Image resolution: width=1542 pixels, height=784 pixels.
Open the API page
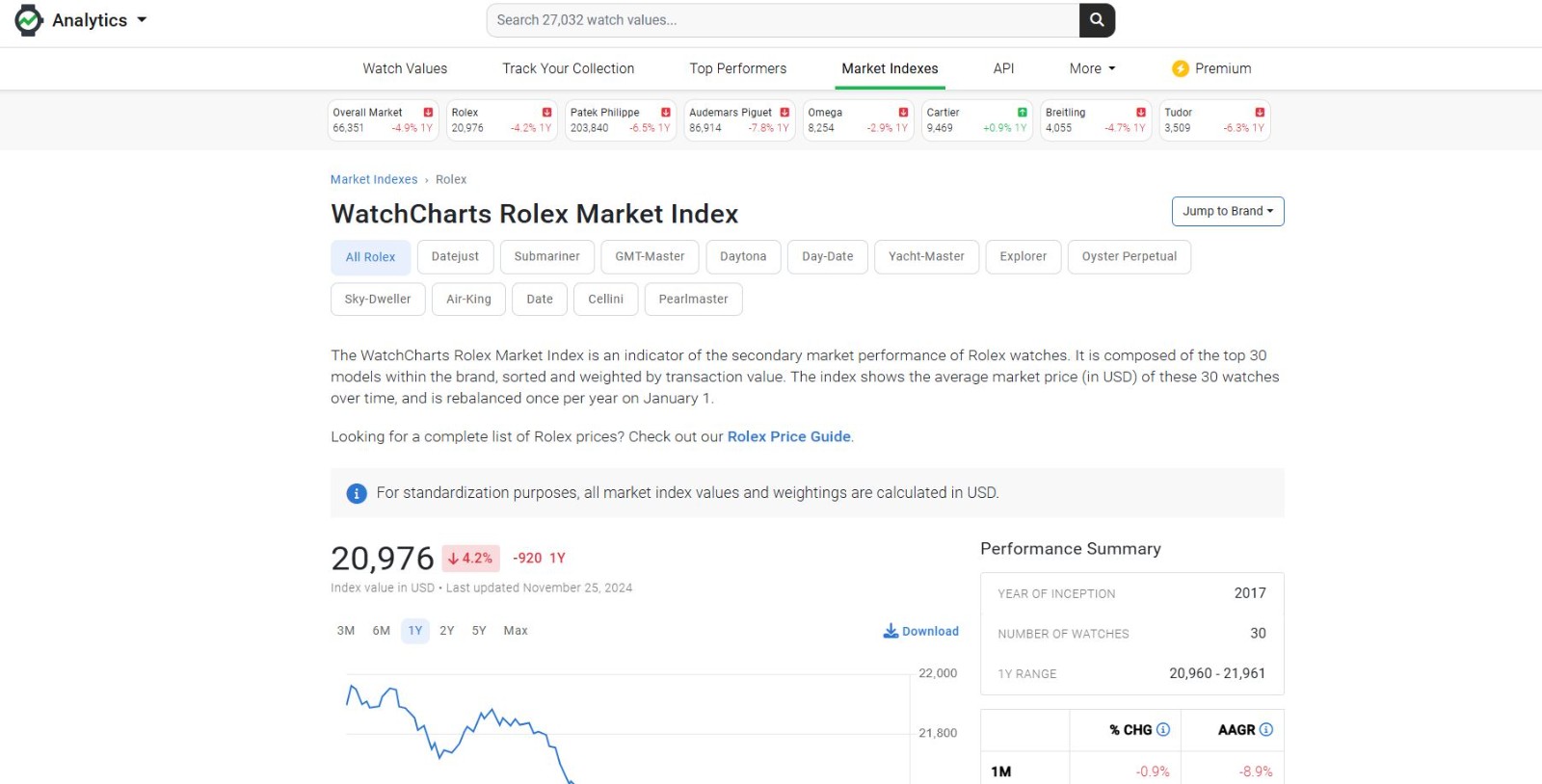(1003, 68)
